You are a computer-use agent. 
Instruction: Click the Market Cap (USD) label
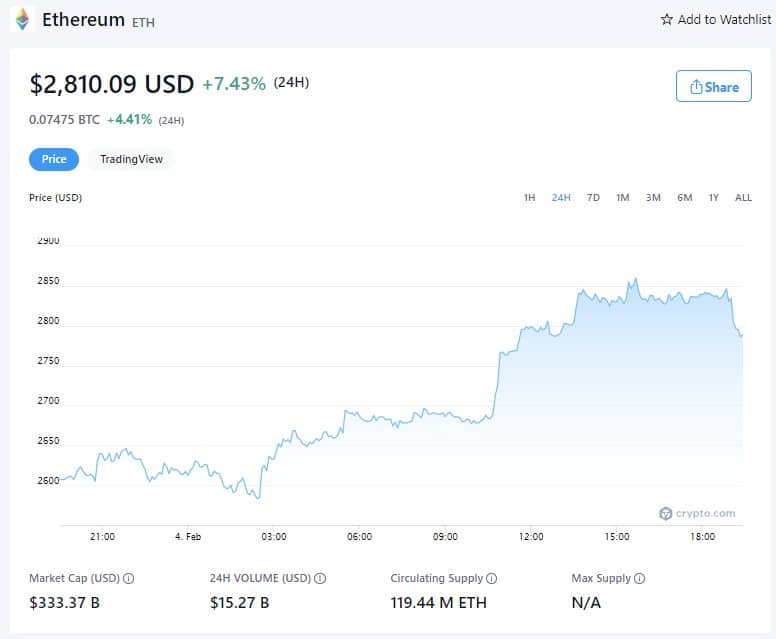click(x=74, y=578)
